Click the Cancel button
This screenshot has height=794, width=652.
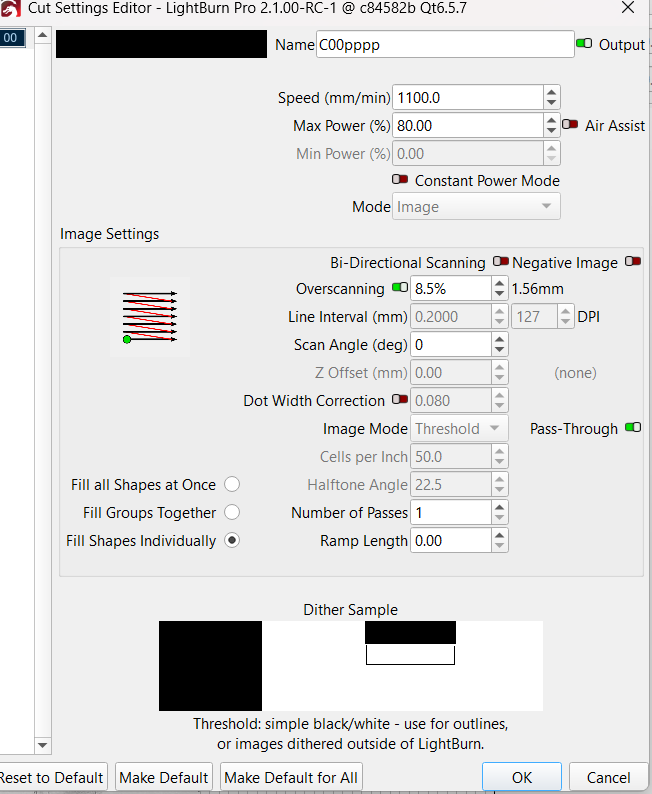(608, 777)
